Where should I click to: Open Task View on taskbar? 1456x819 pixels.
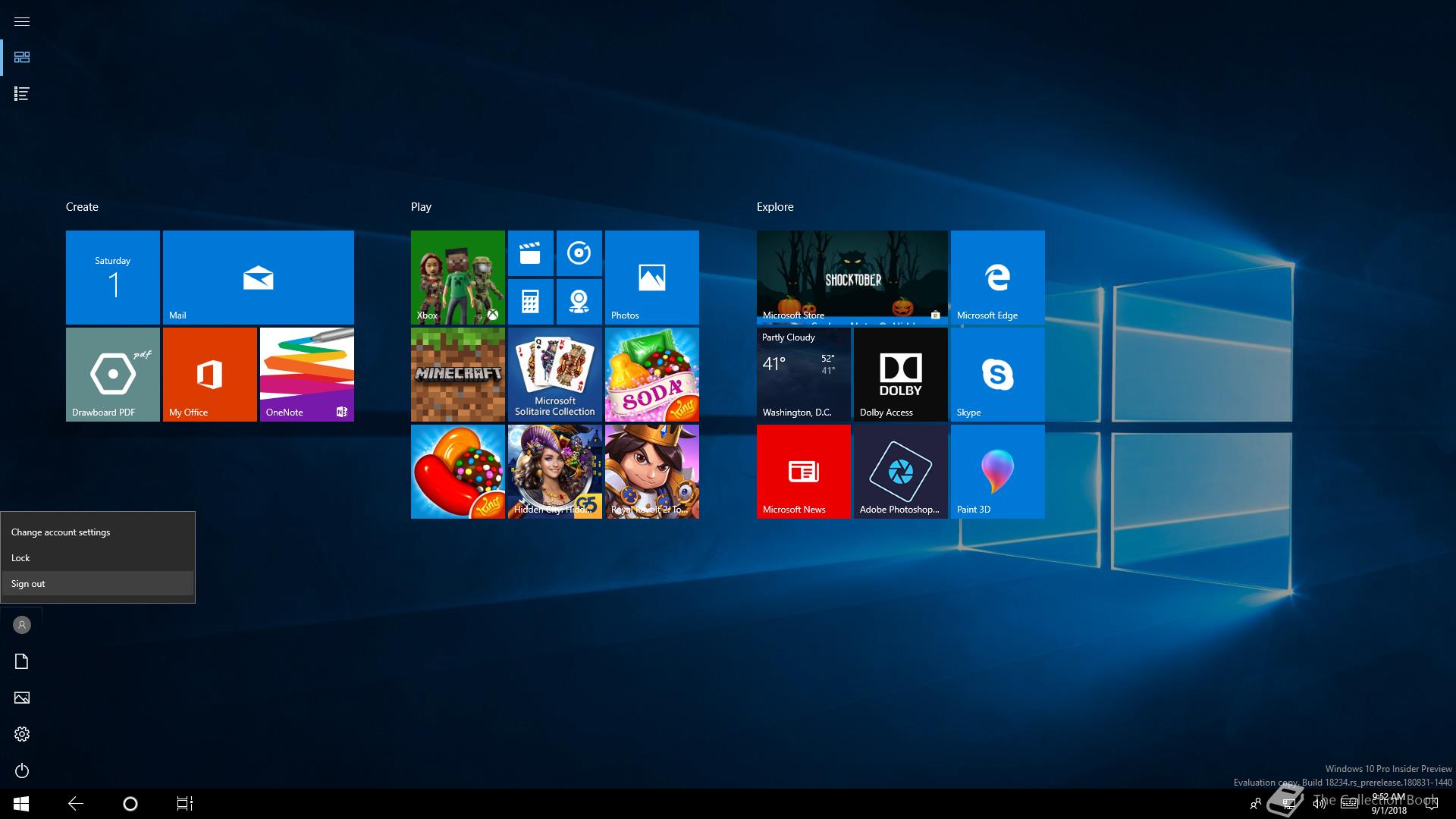[185, 804]
